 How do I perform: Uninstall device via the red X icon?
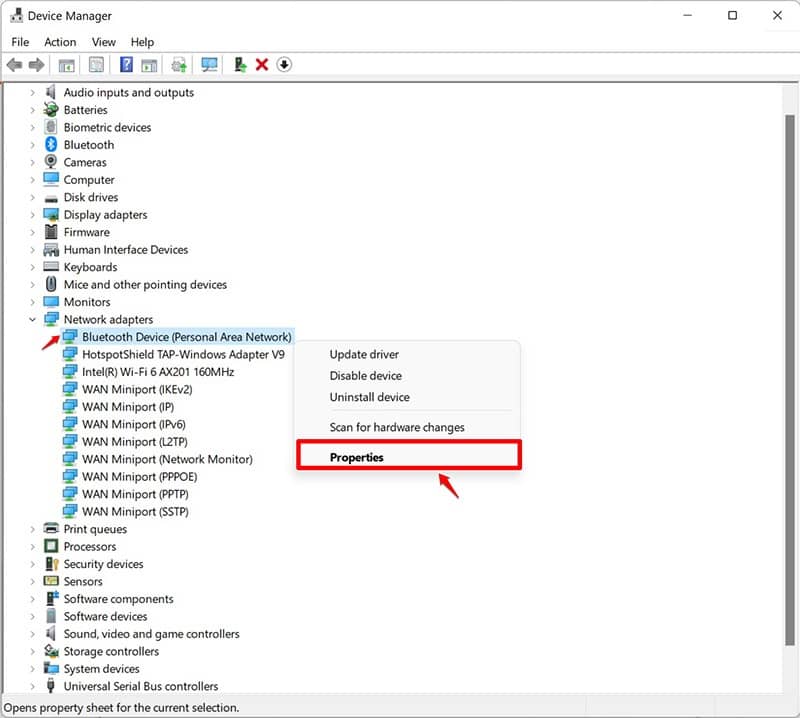(261, 64)
